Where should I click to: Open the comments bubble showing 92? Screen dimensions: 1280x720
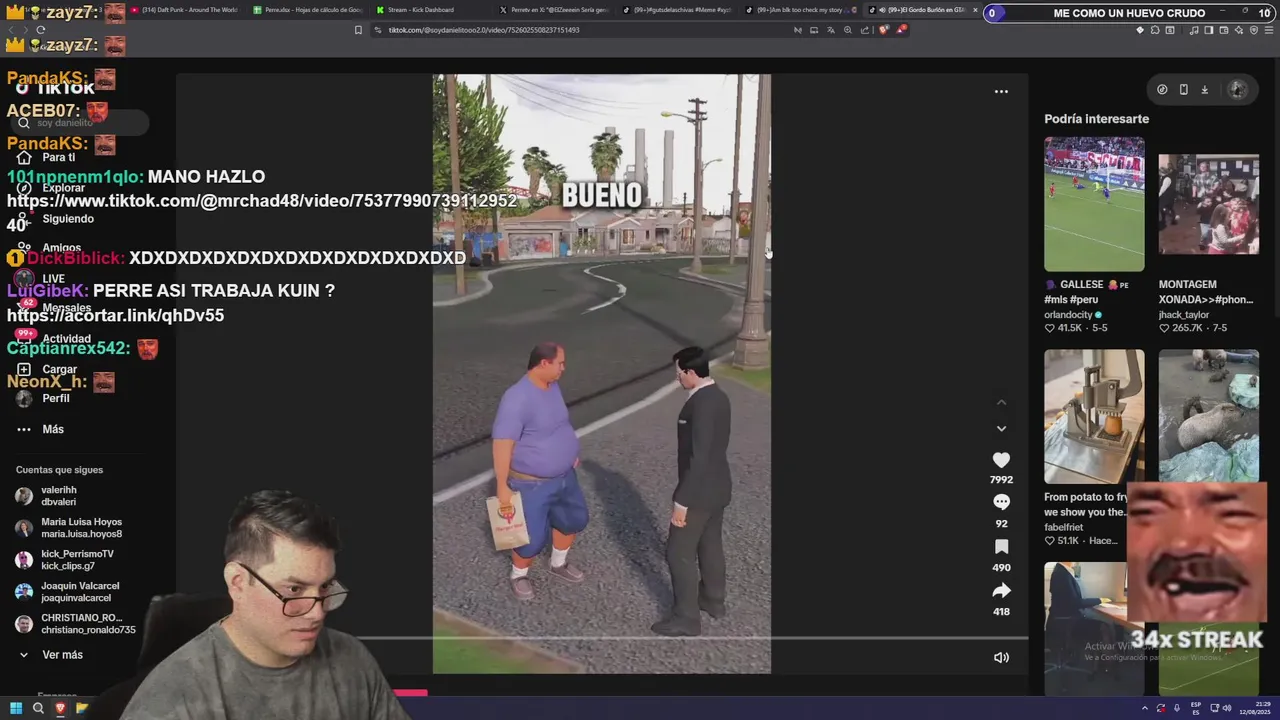[x=1001, y=502]
